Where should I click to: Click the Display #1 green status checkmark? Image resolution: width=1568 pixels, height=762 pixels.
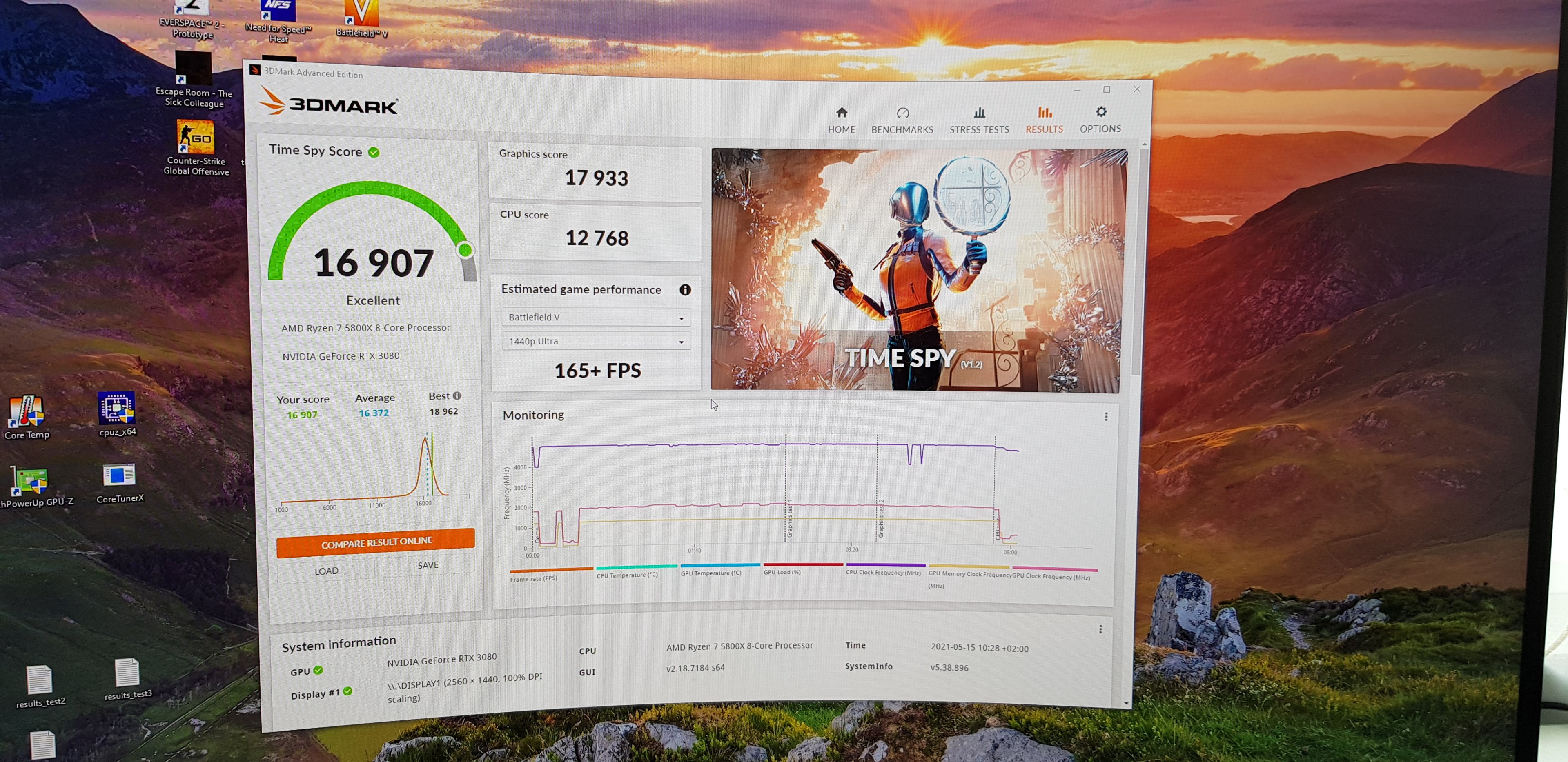[x=347, y=691]
